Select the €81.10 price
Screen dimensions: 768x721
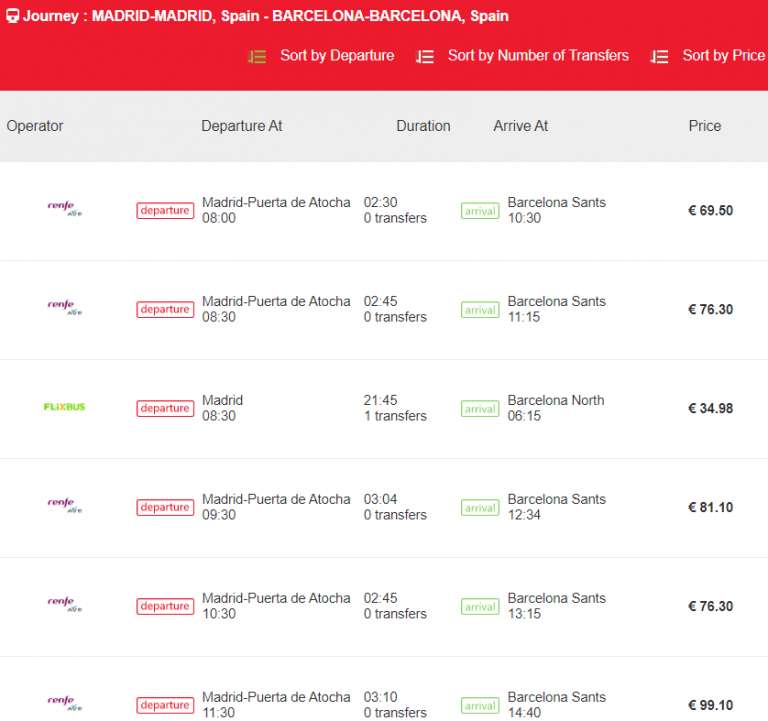tap(710, 507)
